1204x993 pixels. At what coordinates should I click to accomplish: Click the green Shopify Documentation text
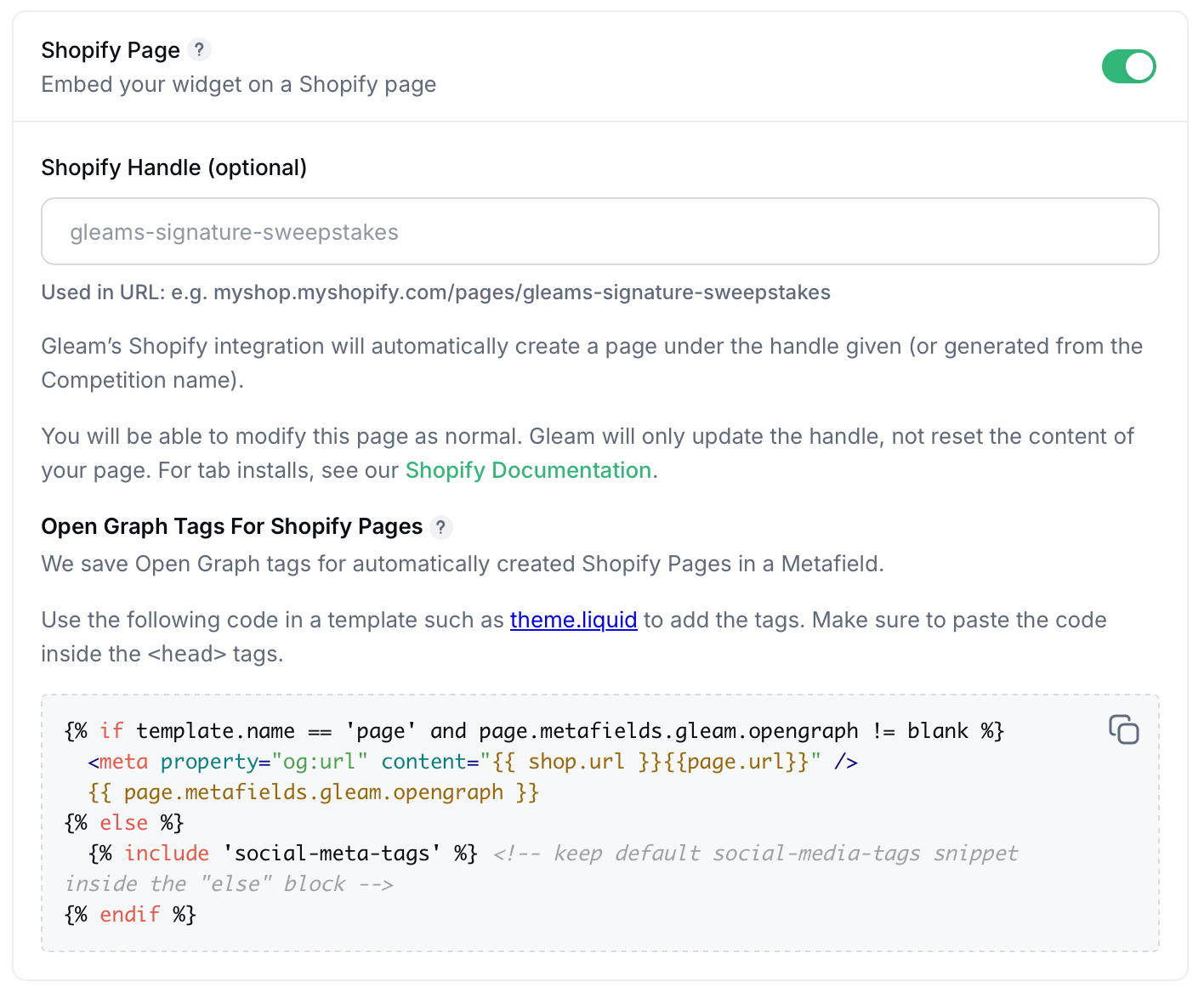527,470
